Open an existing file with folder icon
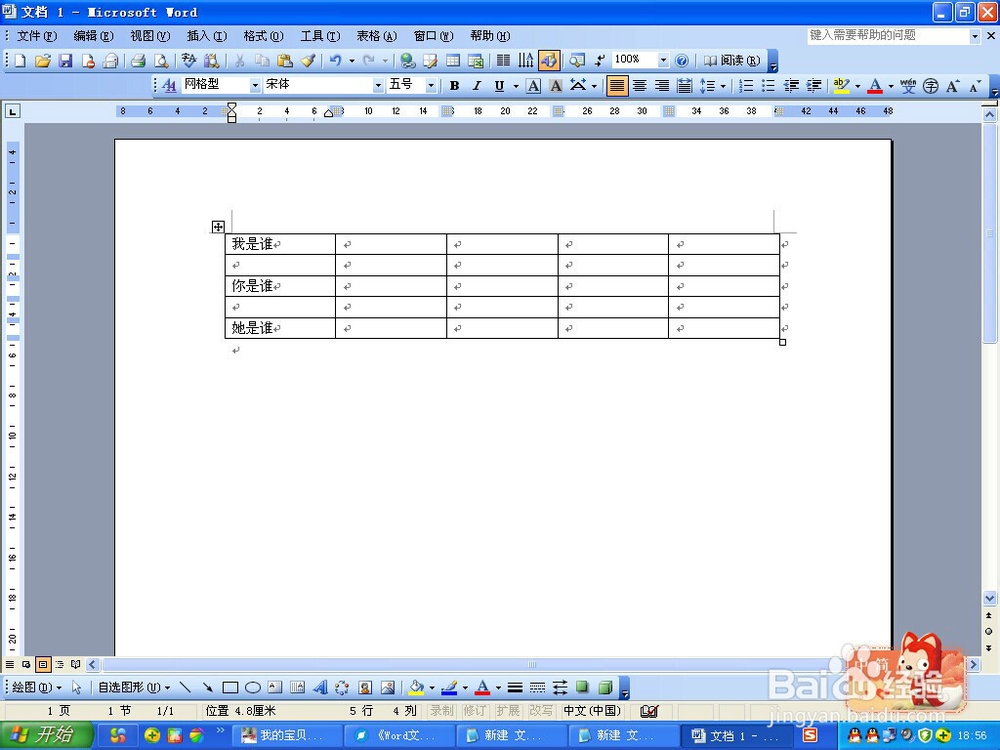Viewport: 1000px width, 750px height. pos(43,61)
